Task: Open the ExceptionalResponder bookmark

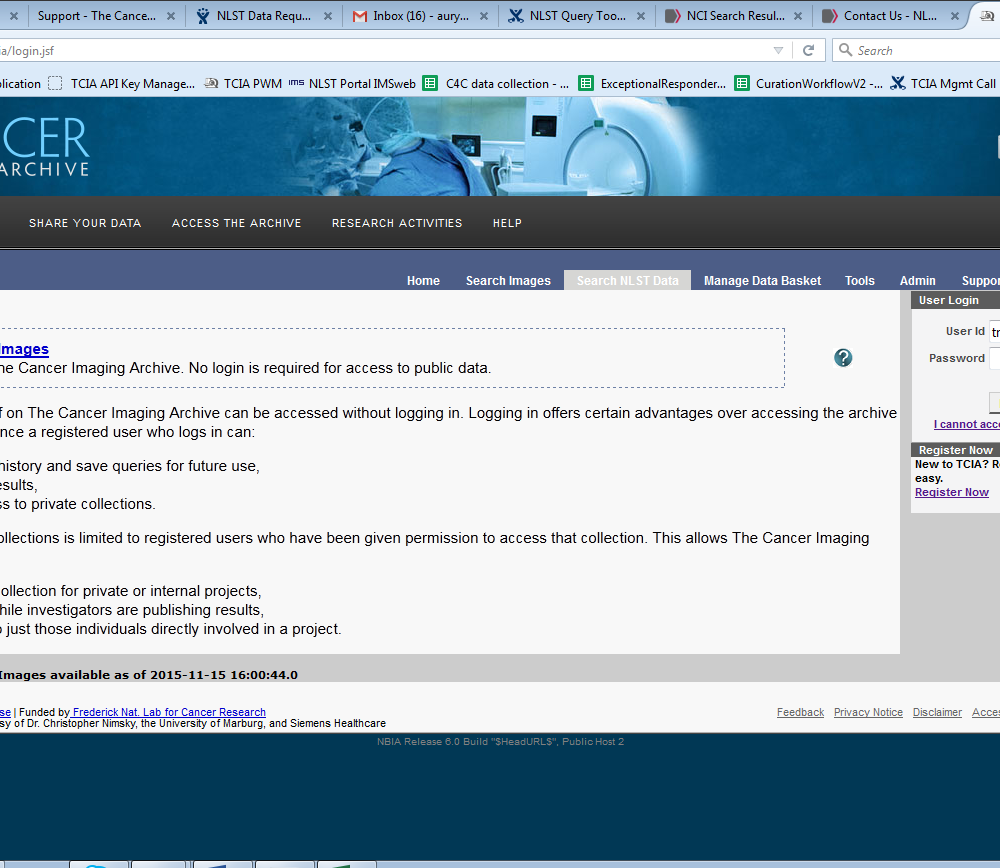Action: click(x=652, y=84)
